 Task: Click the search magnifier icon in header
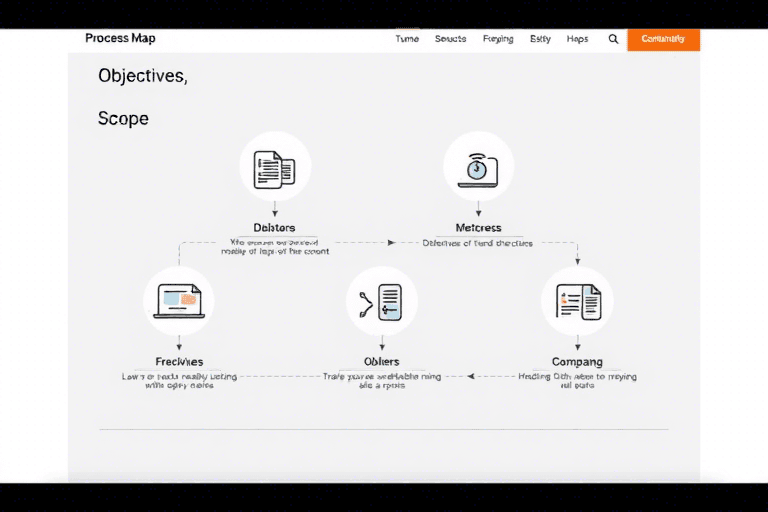[x=613, y=39]
